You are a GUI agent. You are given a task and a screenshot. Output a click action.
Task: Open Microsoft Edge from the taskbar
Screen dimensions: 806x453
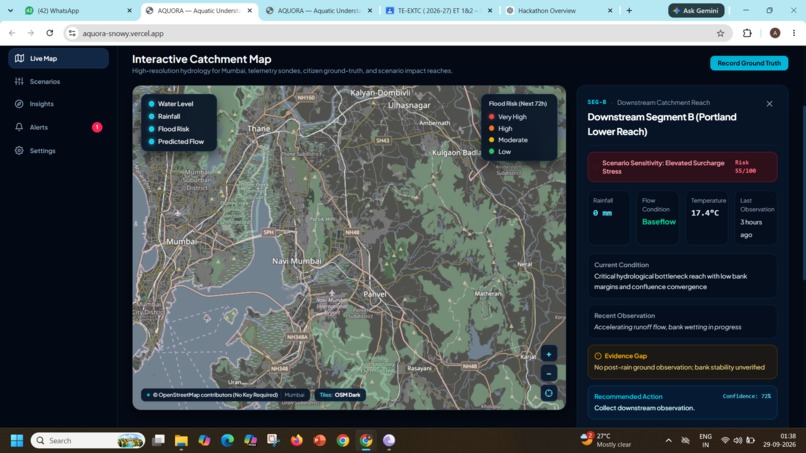[227, 441]
